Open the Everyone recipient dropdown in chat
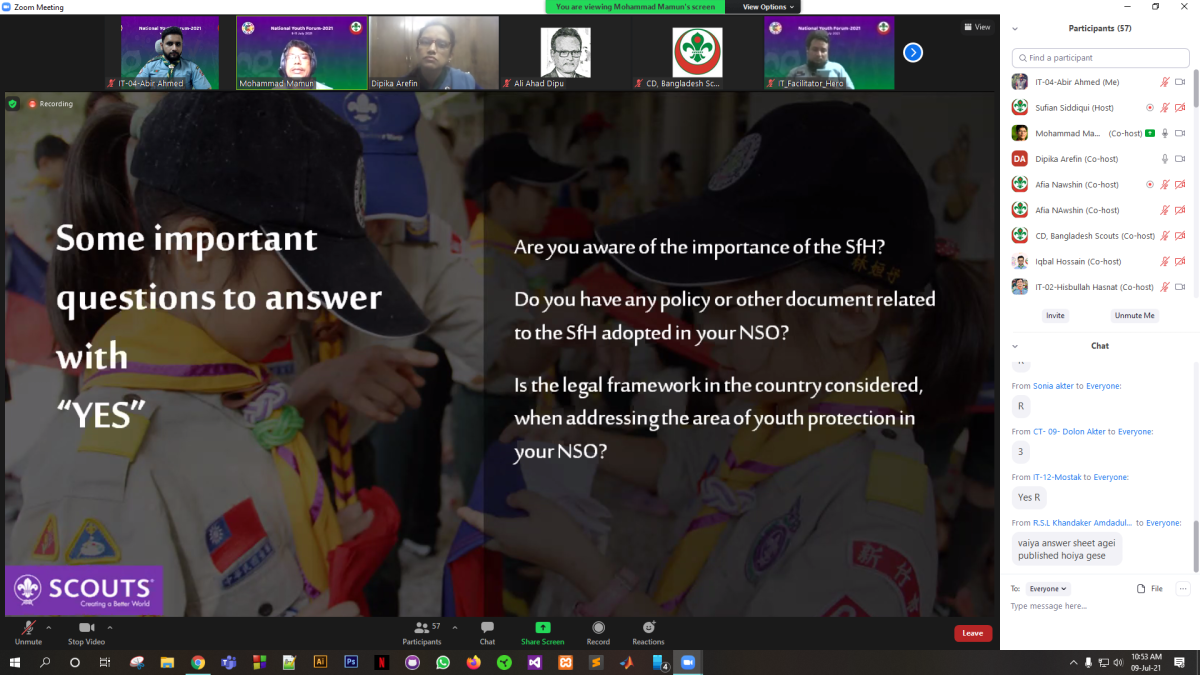Screen dimensions: 1200x675 (1049, 589)
